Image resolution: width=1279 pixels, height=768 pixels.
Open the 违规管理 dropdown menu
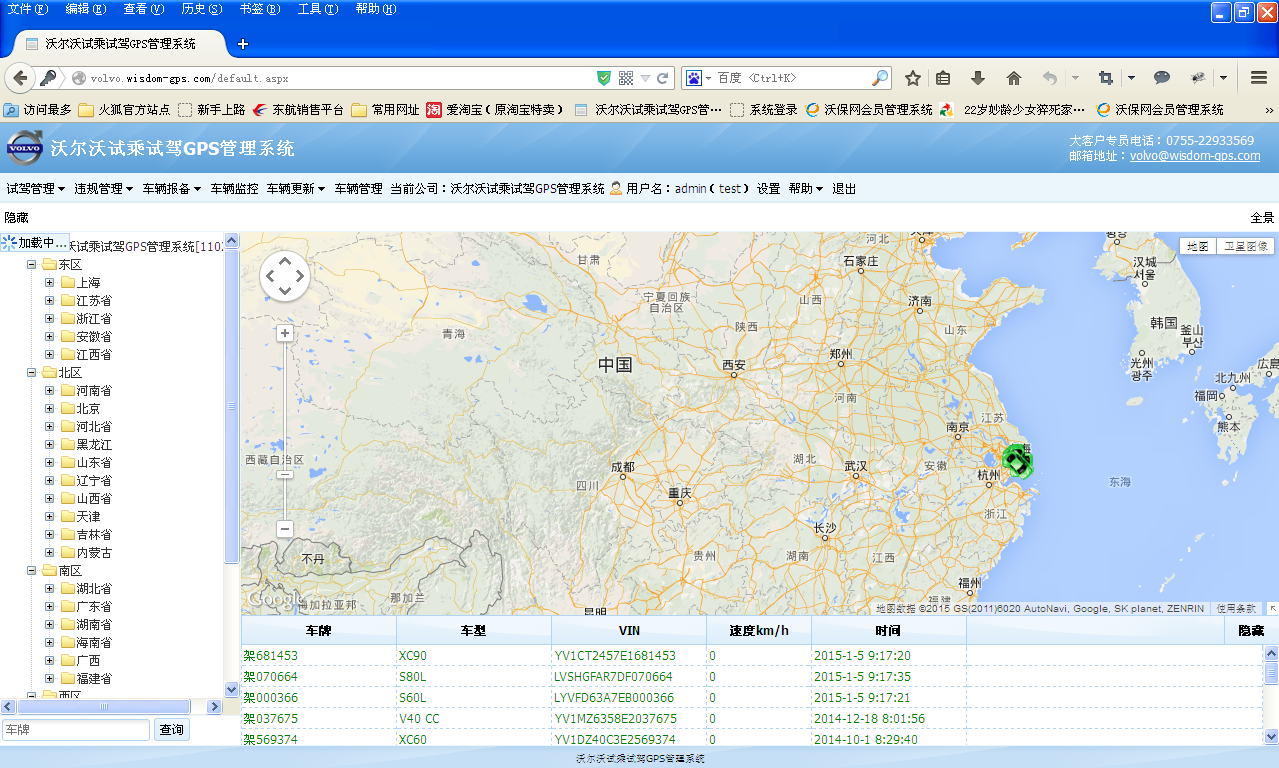click(x=104, y=189)
